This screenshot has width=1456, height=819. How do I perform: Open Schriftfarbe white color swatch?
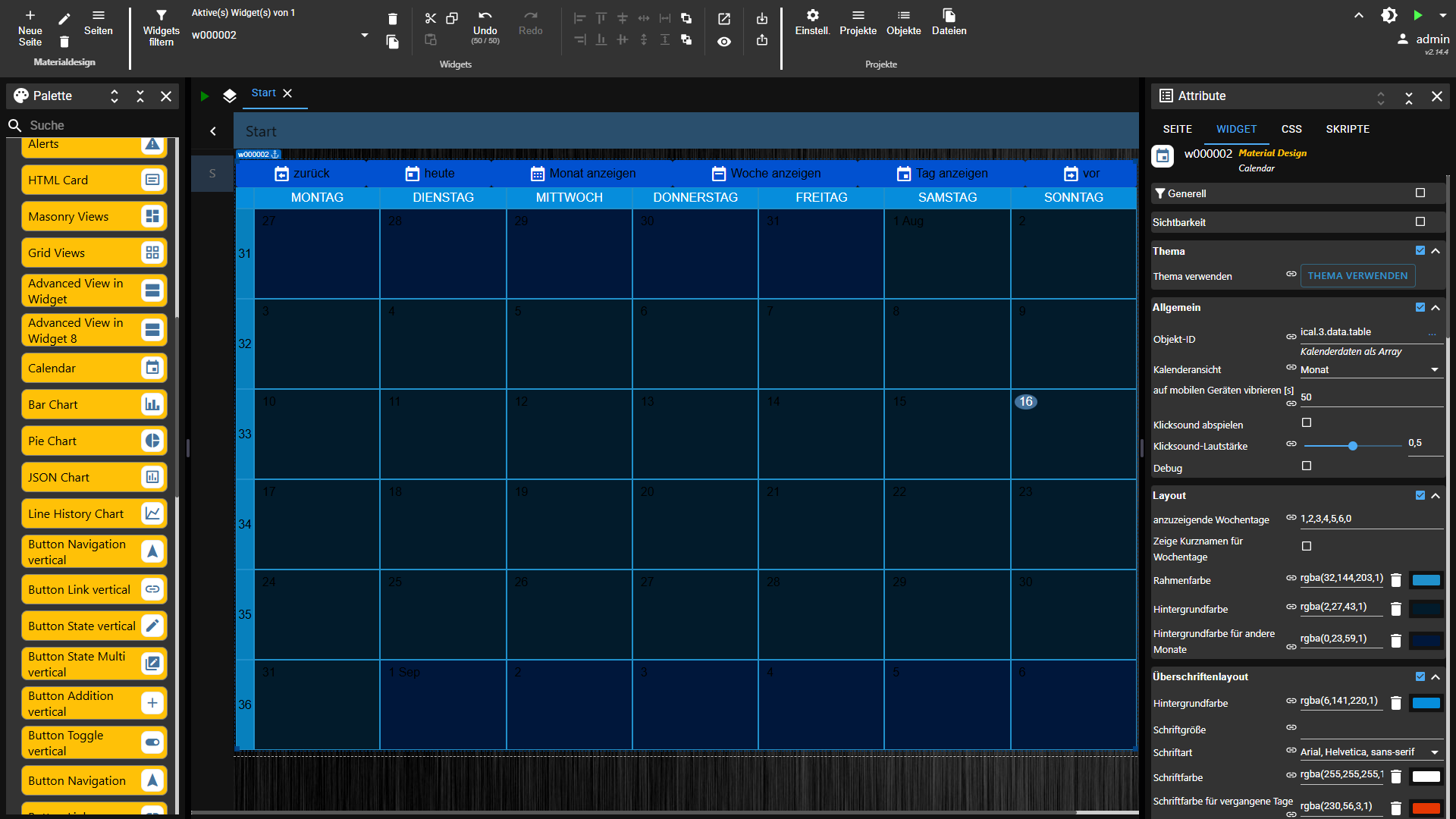click(x=1426, y=777)
